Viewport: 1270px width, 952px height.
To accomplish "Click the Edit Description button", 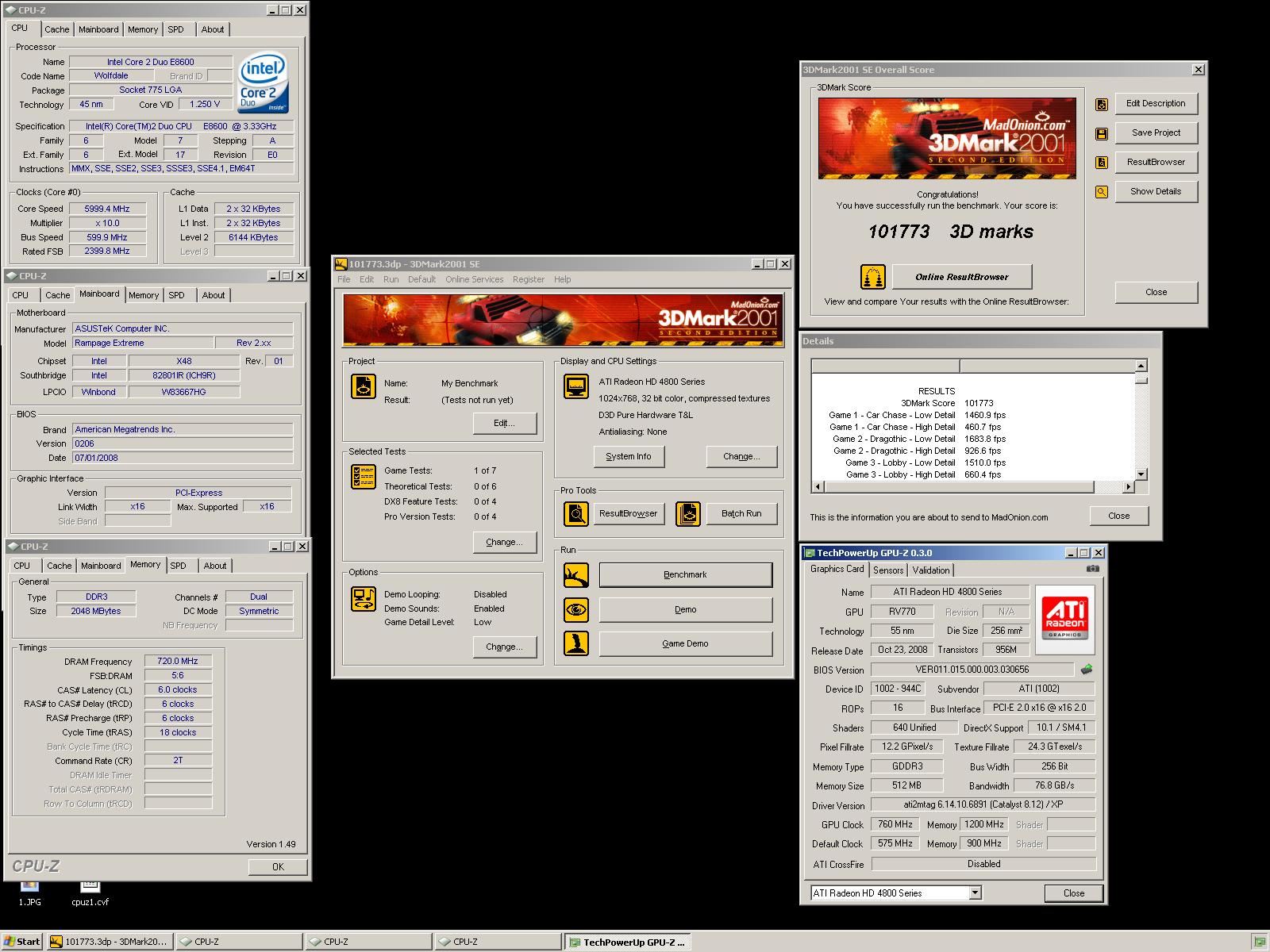I will coord(1156,103).
